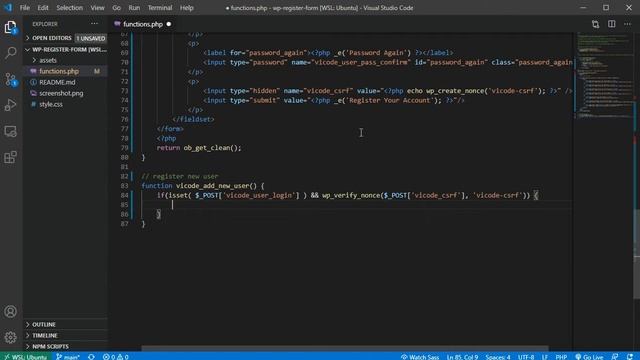This screenshot has width=640, height=360.
Task: Open notifications bell in status bar
Action: [x=631, y=357]
